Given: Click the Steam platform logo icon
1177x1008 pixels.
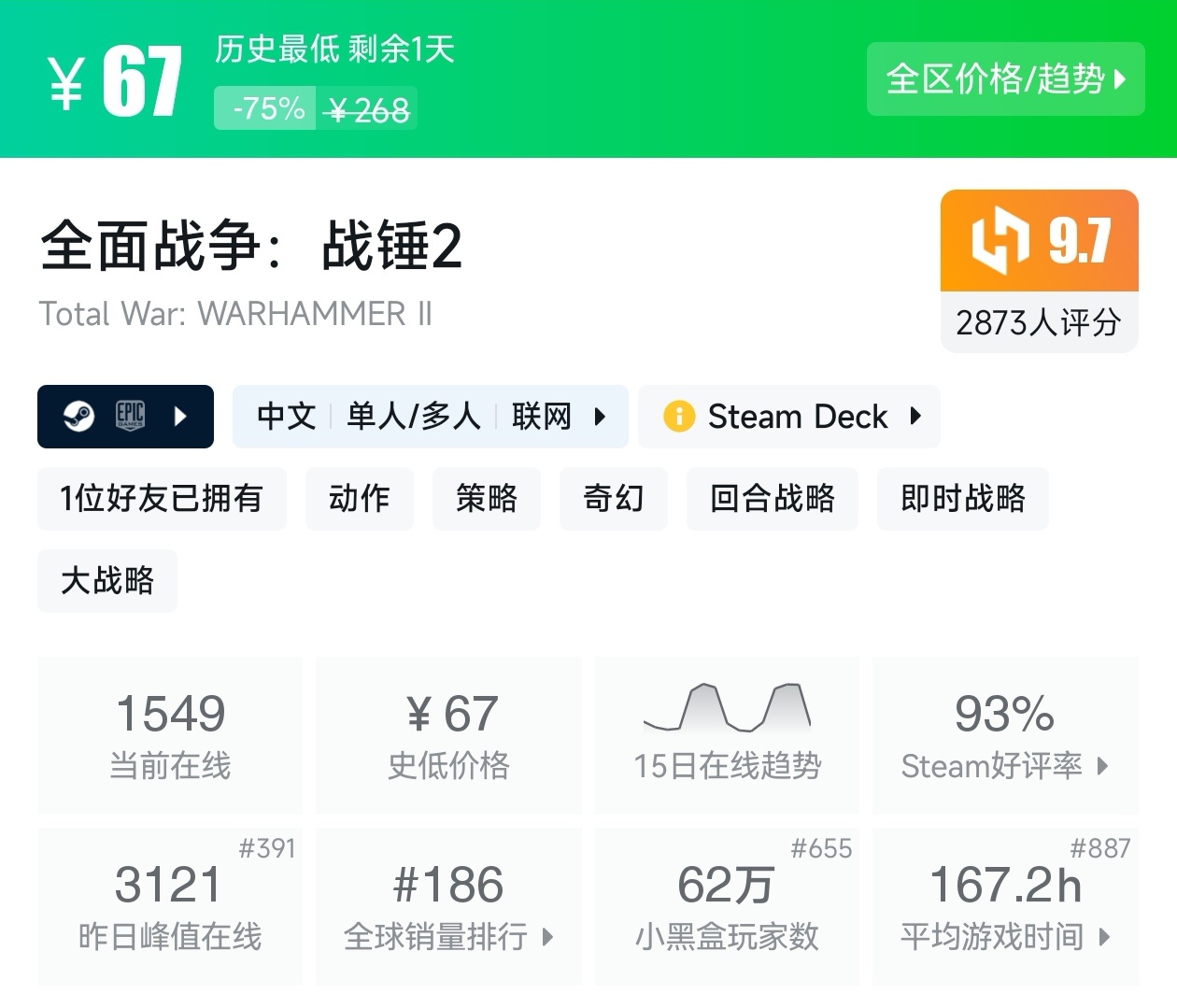Looking at the screenshot, I should [x=78, y=416].
